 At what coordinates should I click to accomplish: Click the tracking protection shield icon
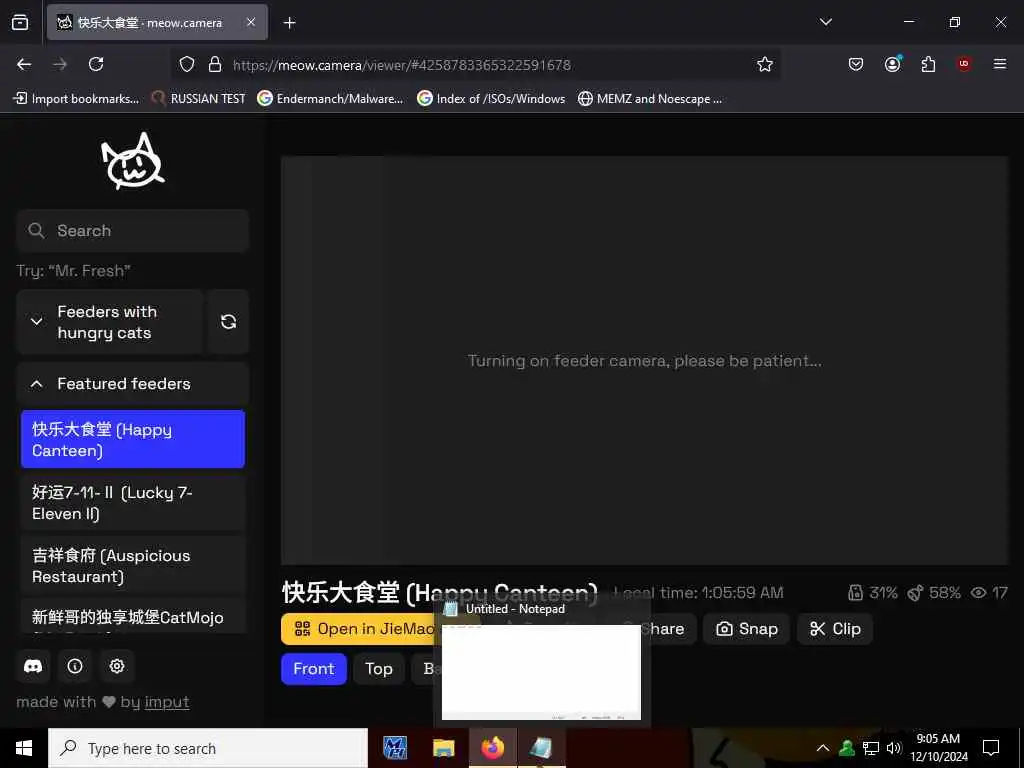[x=187, y=64]
